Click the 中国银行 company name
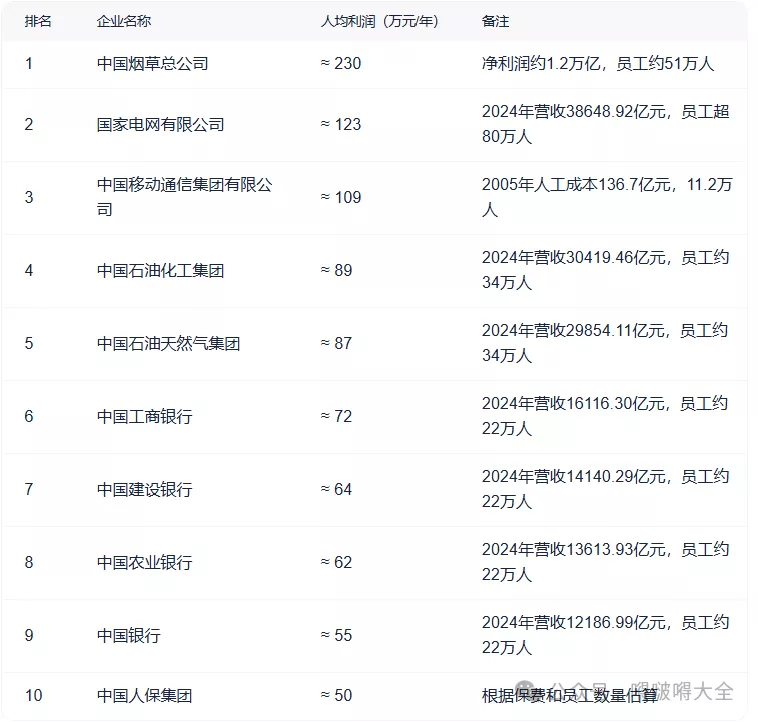This screenshot has width=758, height=722. pyautogui.click(x=128, y=635)
